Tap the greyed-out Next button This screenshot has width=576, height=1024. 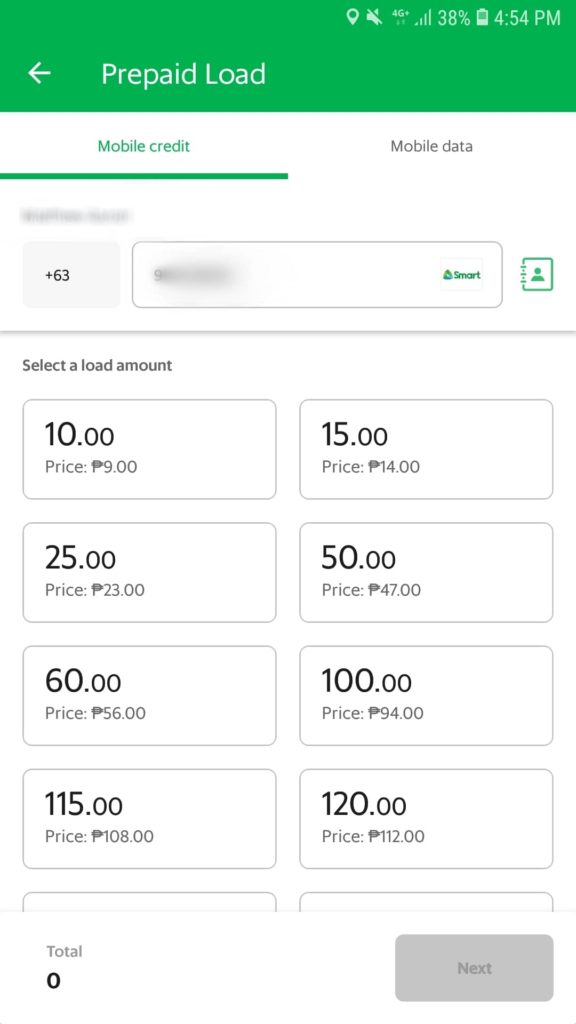[x=474, y=968]
